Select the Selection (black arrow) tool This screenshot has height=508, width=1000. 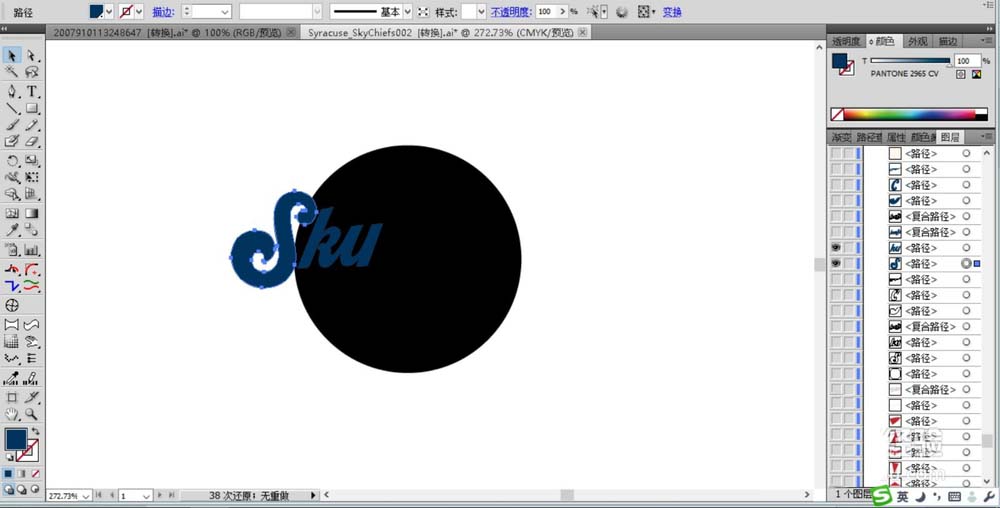click(x=11, y=55)
